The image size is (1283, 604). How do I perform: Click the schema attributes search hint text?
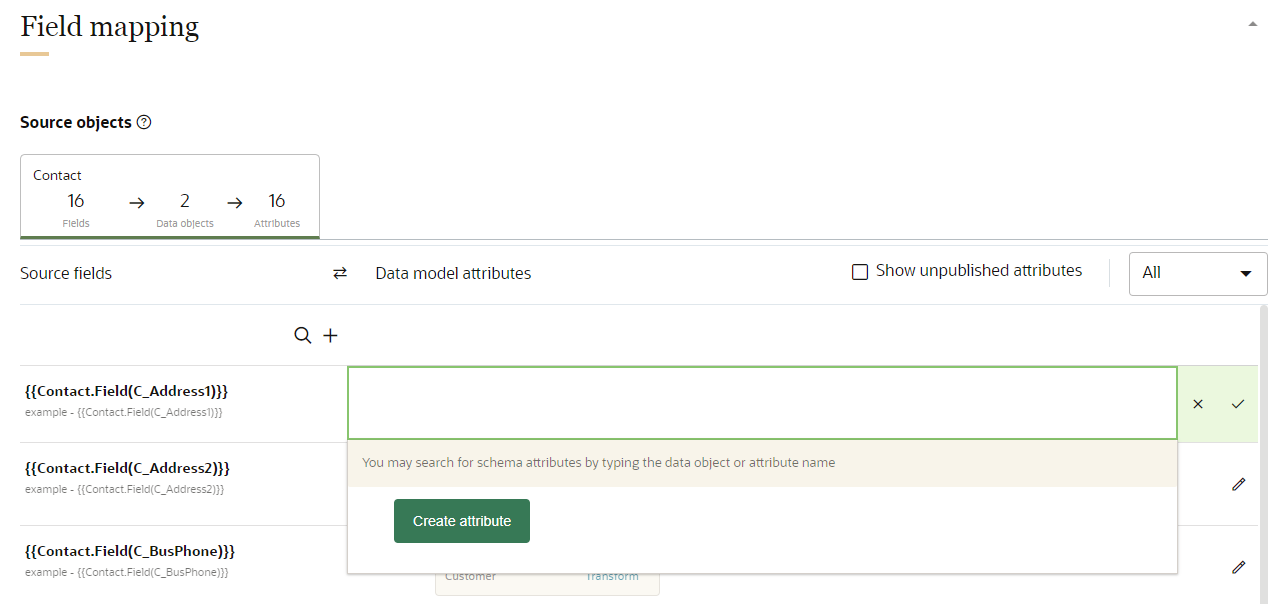pyautogui.click(x=598, y=463)
